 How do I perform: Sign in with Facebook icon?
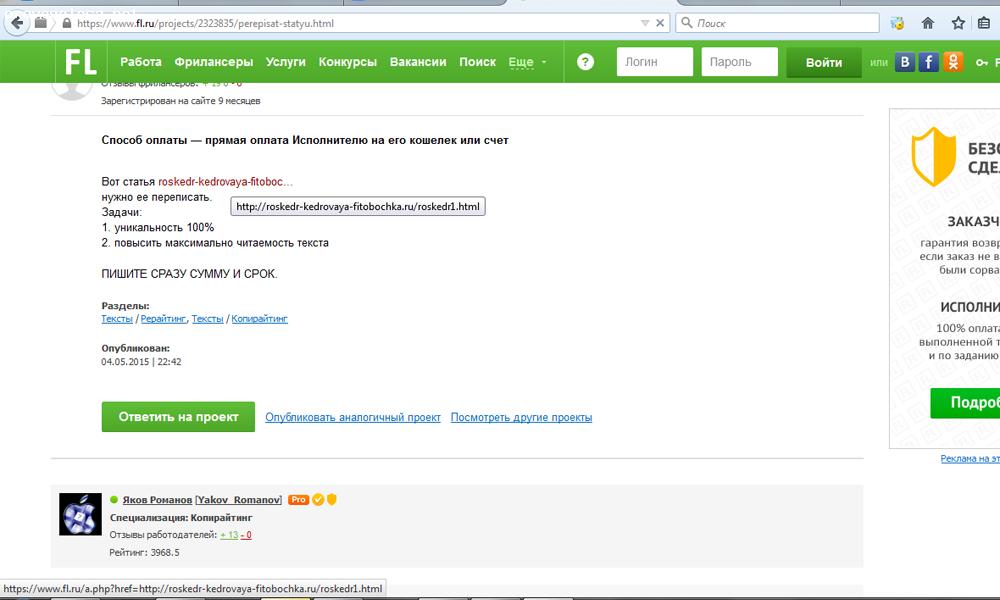tap(929, 62)
